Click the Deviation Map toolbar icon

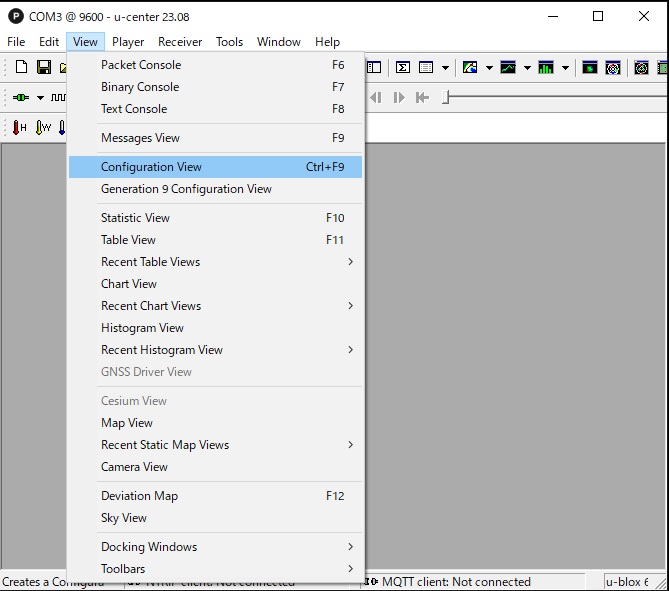pyautogui.click(x=590, y=67)
